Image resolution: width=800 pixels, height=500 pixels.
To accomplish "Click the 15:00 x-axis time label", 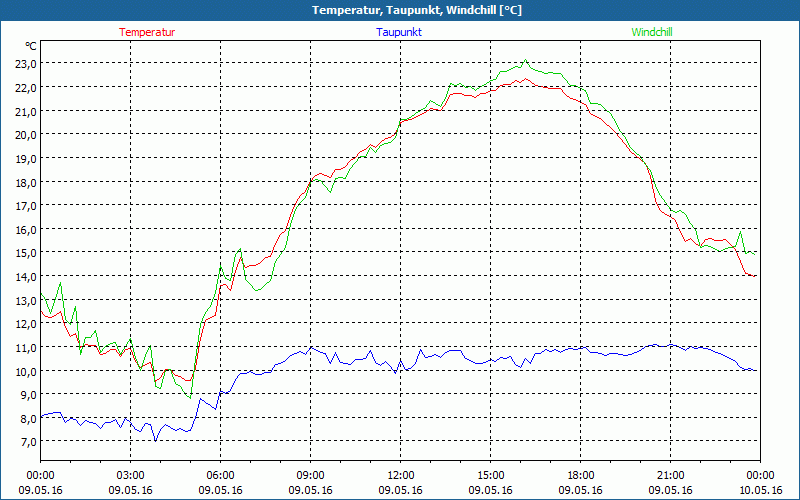I will pyautogui.click(x=490, y=476).
